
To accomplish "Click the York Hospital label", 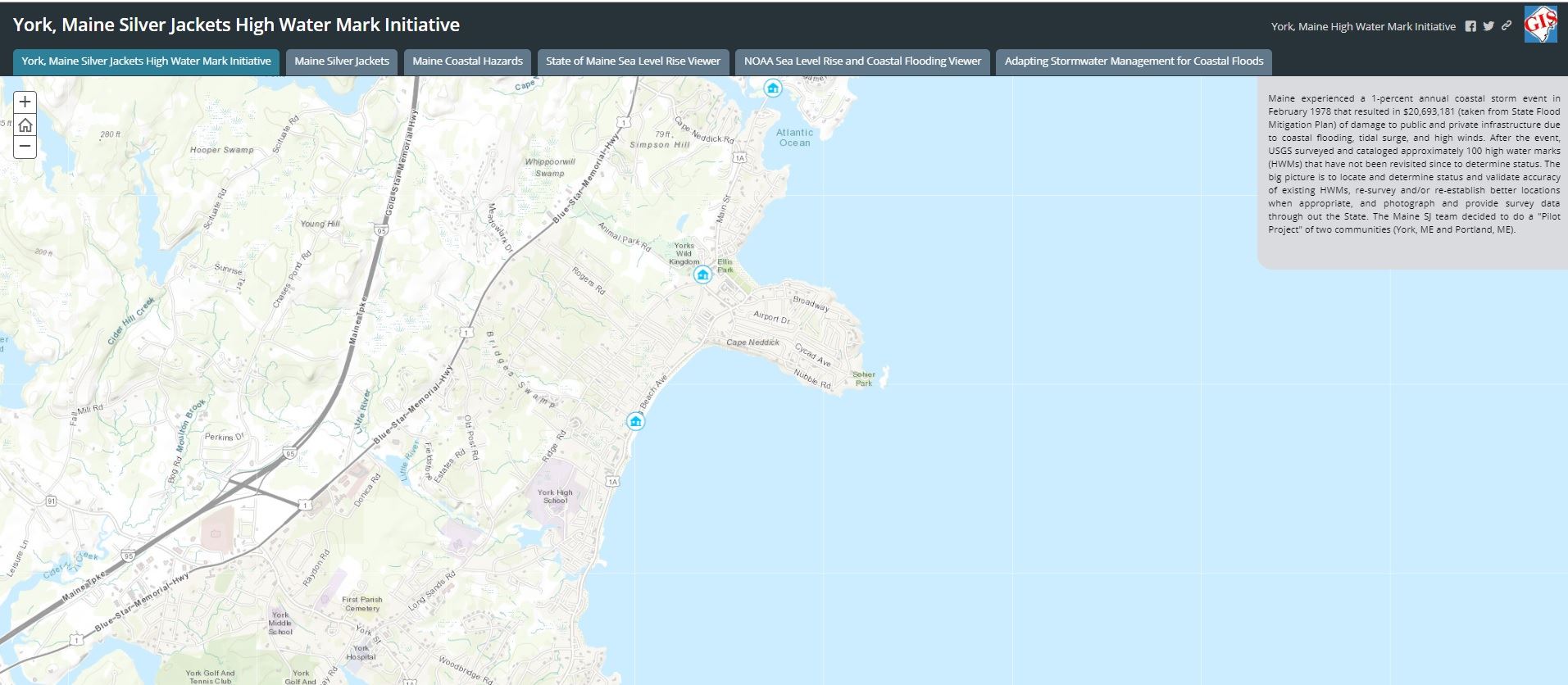I will 361,652.
